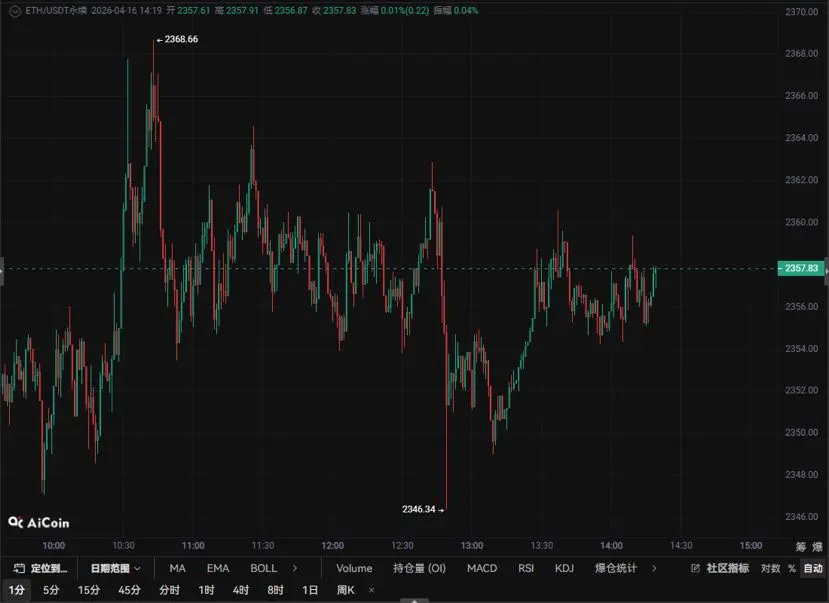Expand more main indicators after BOLL
829x603 pixels.
click(295, 568)
